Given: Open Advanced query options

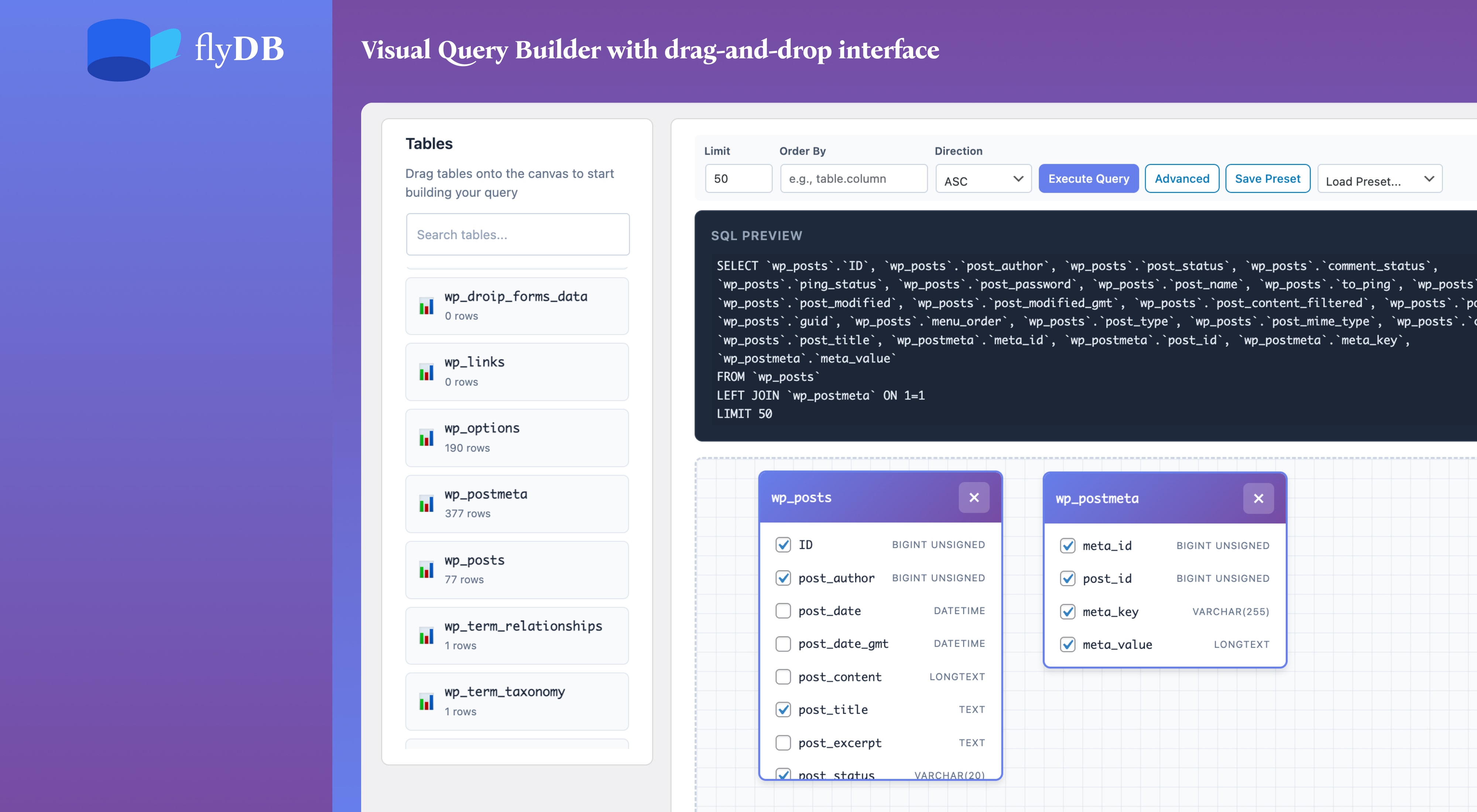Looking at the screenshot, I should [1182, 178].
